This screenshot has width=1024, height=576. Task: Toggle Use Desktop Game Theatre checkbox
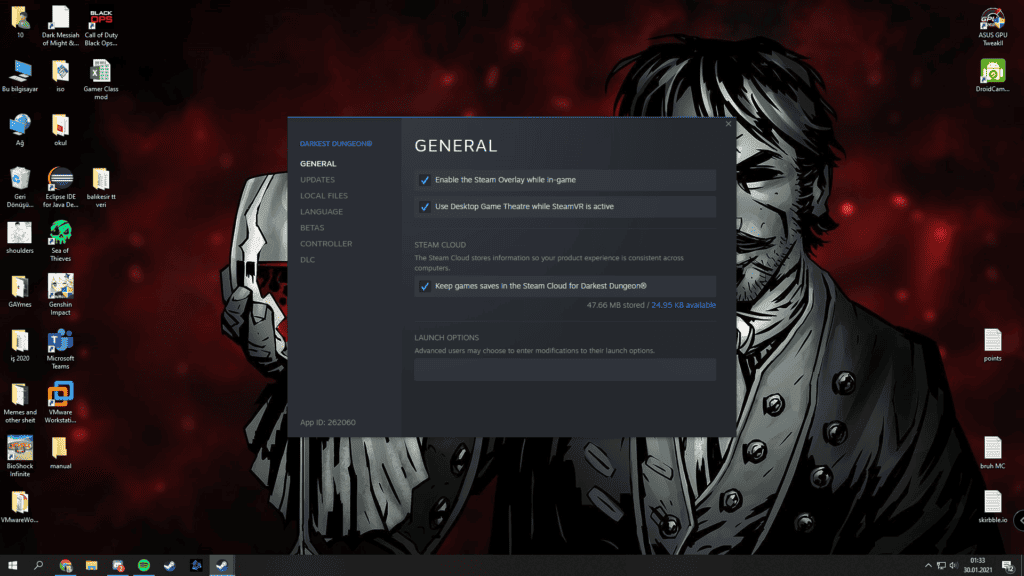coord(424,207)
